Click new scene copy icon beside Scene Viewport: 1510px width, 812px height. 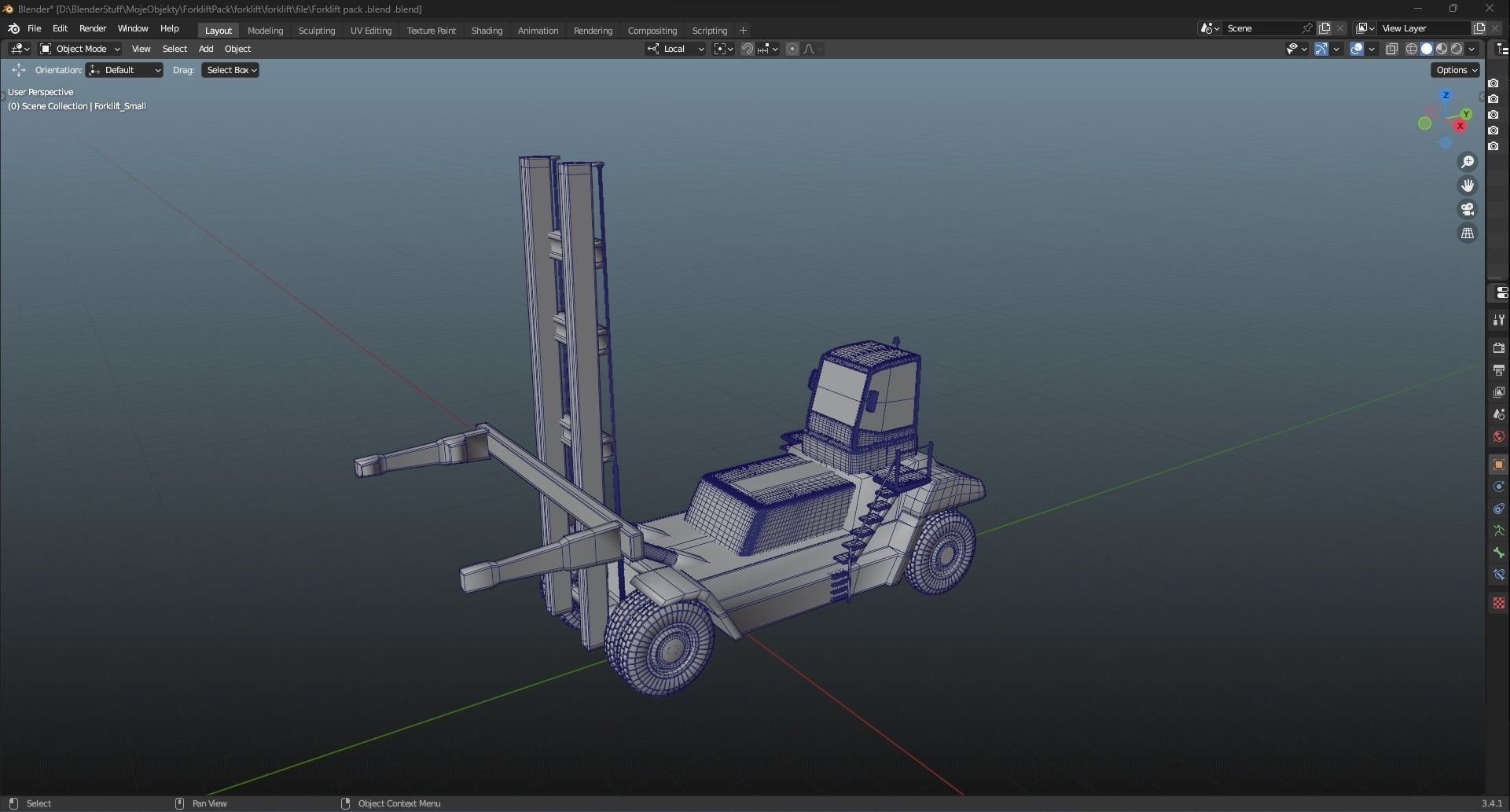tap(1324, 28)
